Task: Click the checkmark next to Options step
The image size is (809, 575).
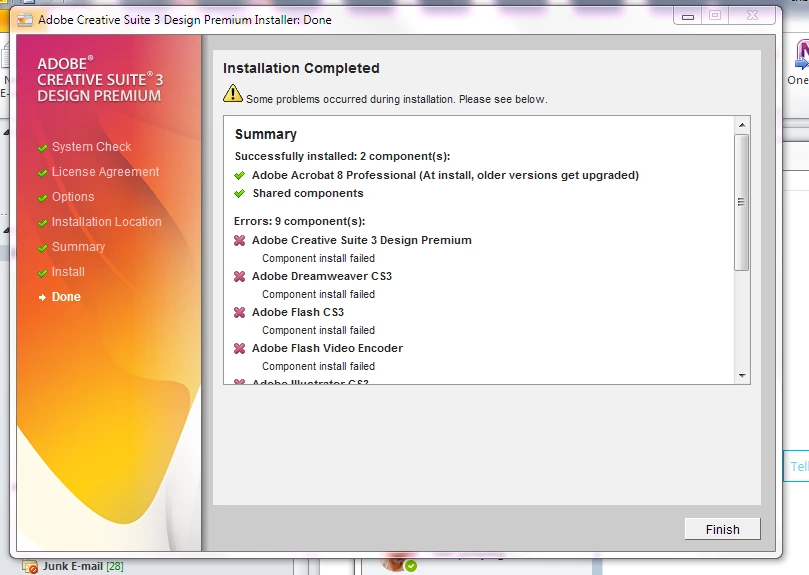Action: coord(42,198)
